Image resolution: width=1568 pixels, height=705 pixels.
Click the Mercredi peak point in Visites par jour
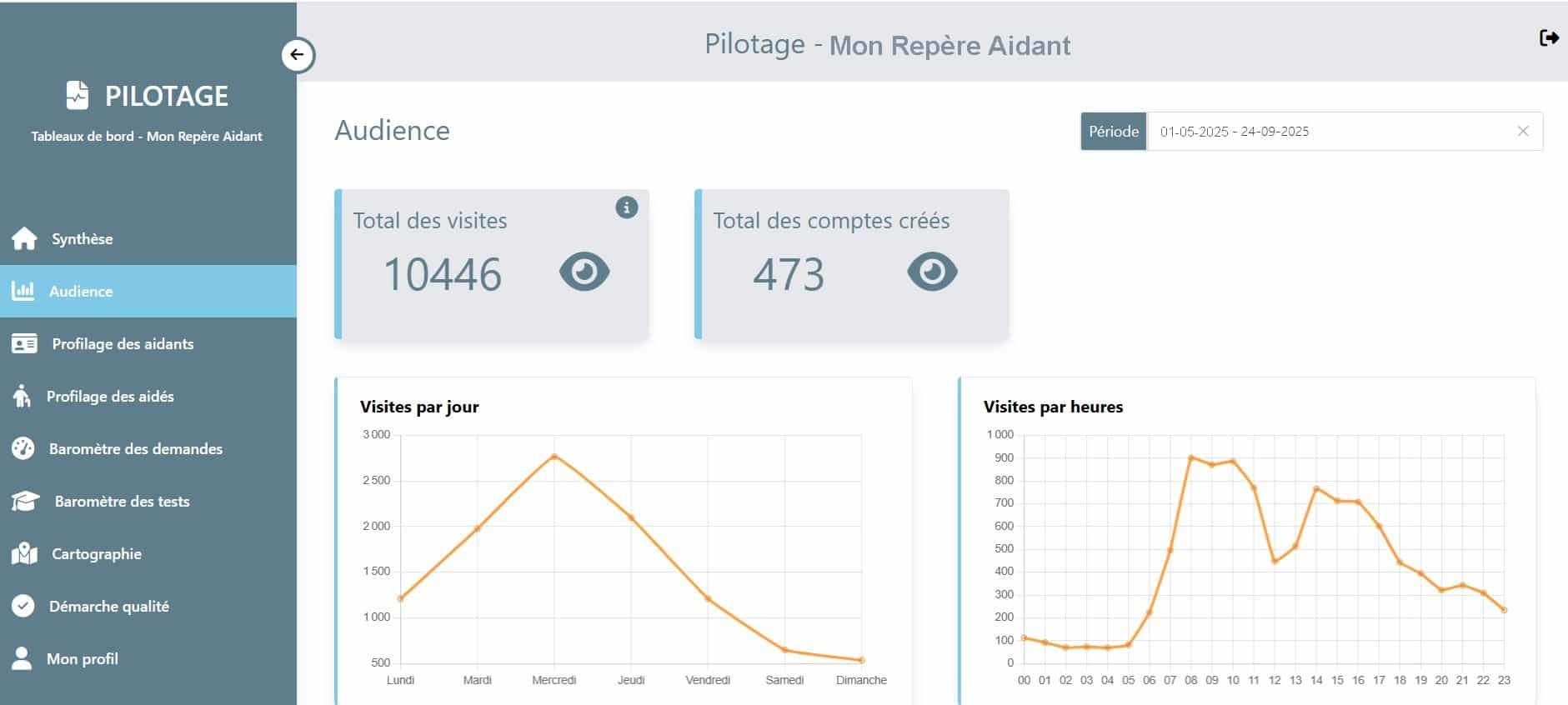point(554,456)
